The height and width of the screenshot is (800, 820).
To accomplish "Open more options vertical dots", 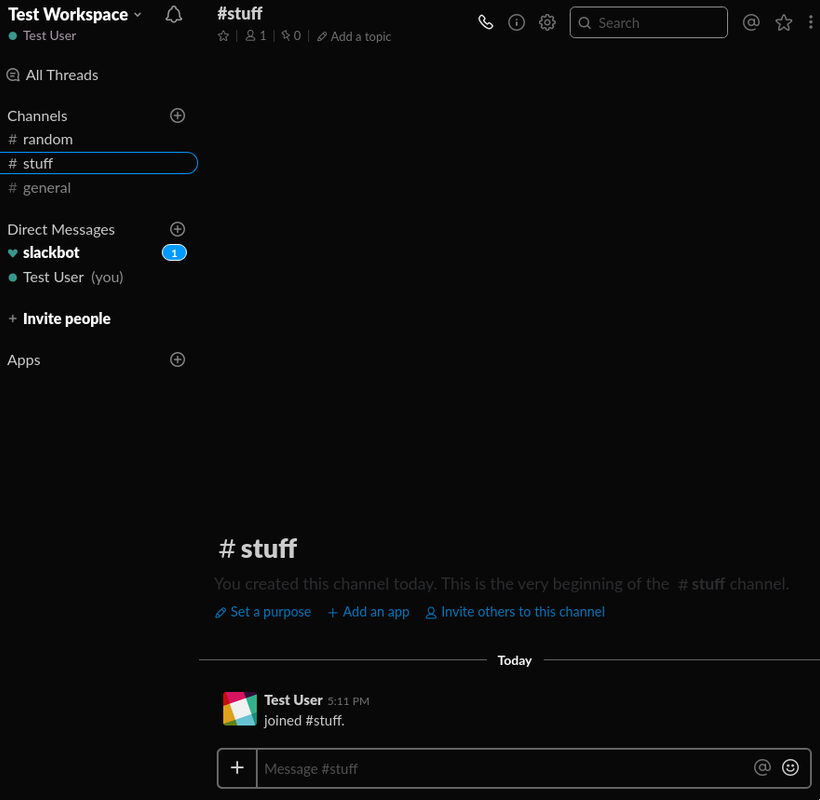I will [x=811, y=22].
